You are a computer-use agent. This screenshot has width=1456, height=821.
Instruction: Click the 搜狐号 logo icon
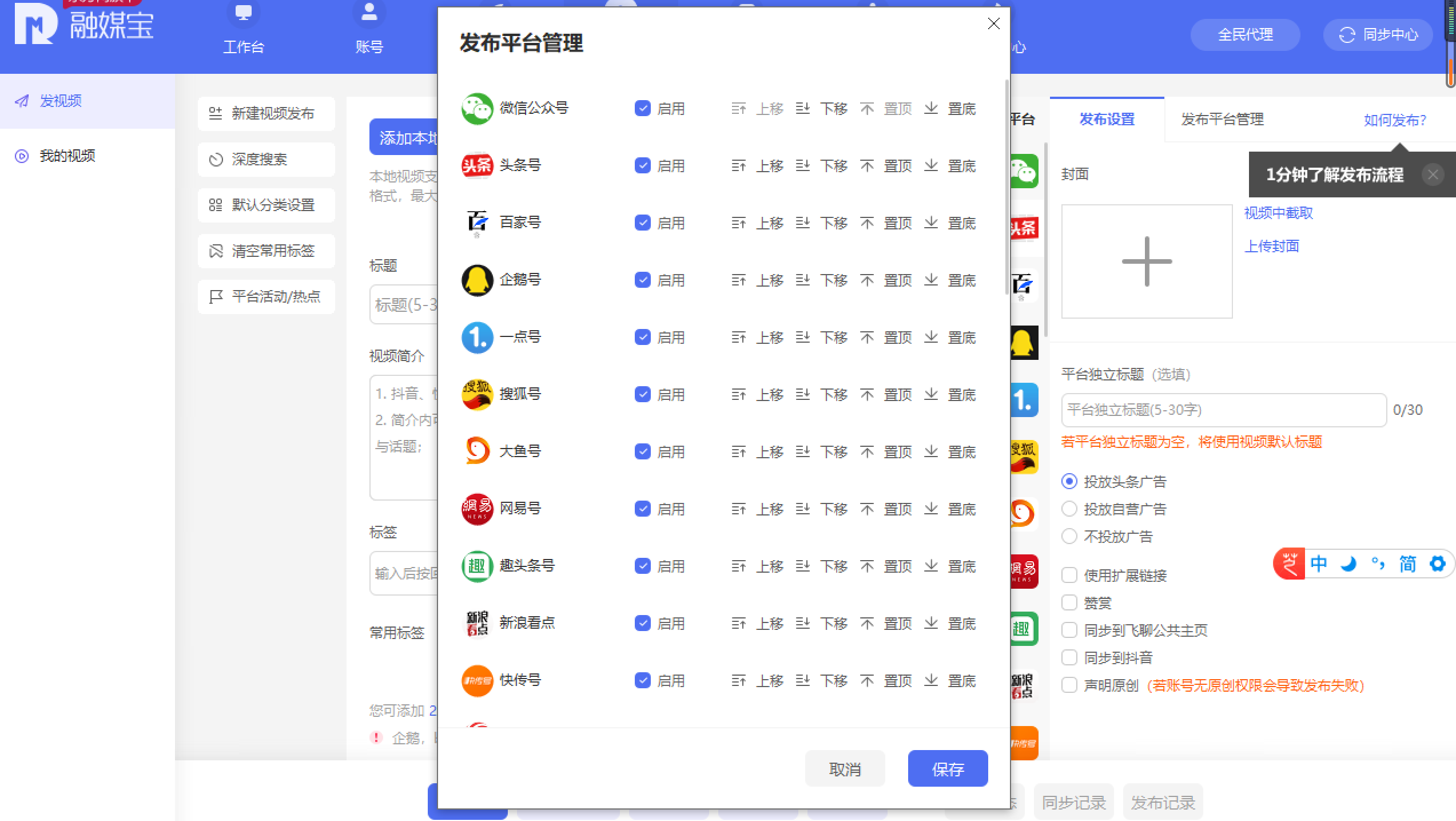coord(477,395)
